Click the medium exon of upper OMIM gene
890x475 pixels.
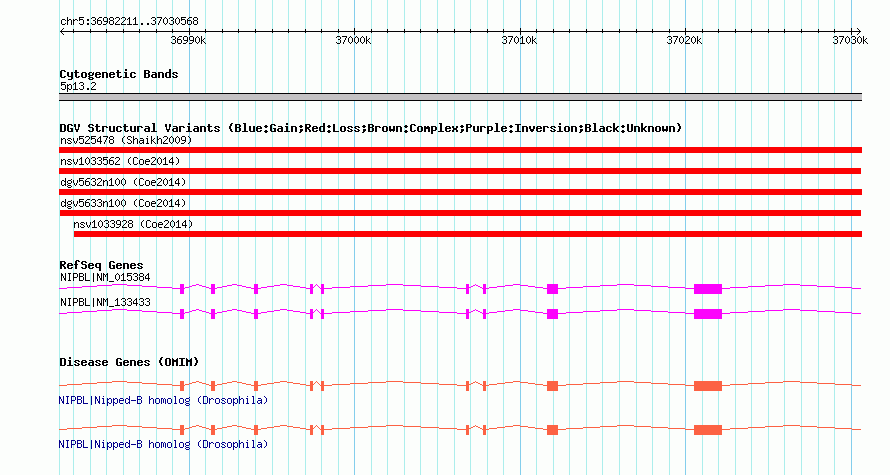click(x=552, y=386)
